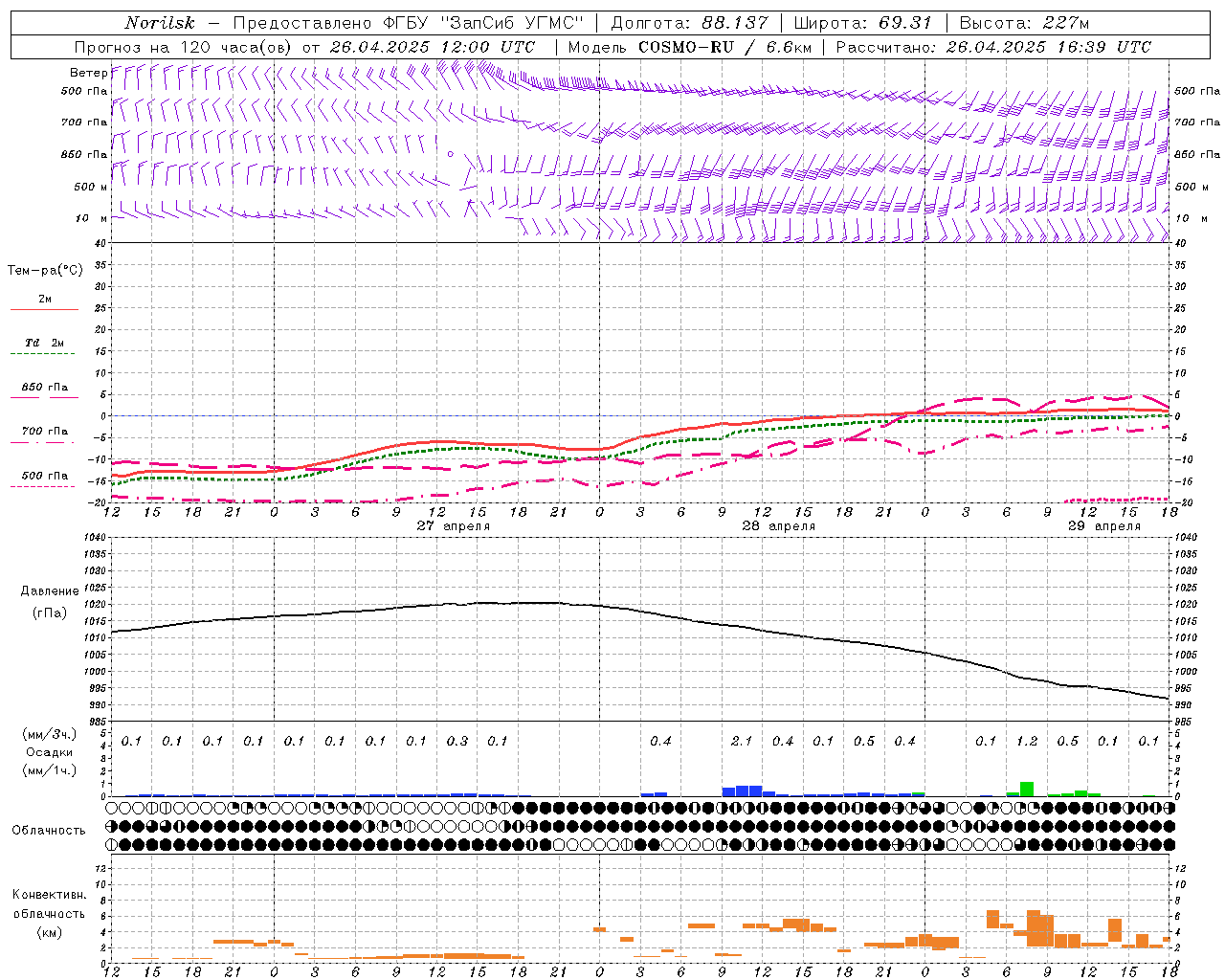The height and width of the screenshot is (980, 1225).
Task: Click the solid red line sample under '2м'
Action: [44, 310]
